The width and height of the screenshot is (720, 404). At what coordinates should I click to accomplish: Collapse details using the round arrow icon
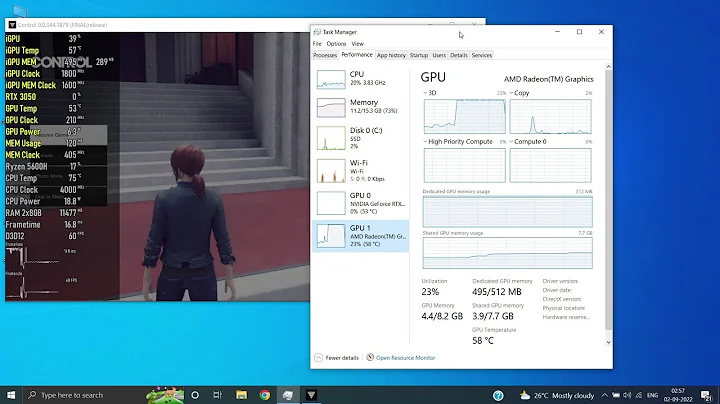coord(318,358)
